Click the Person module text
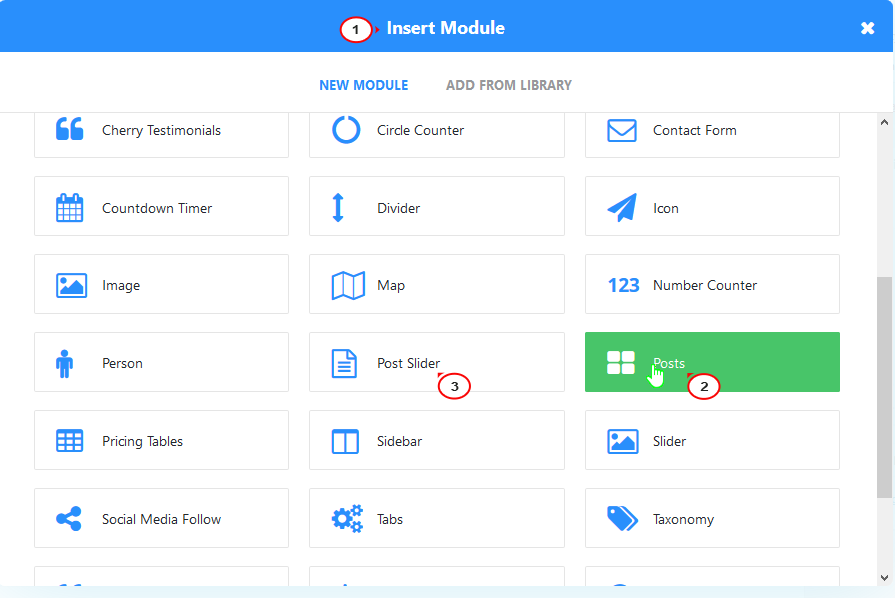The image size is (895, 598). coord(122,363)
